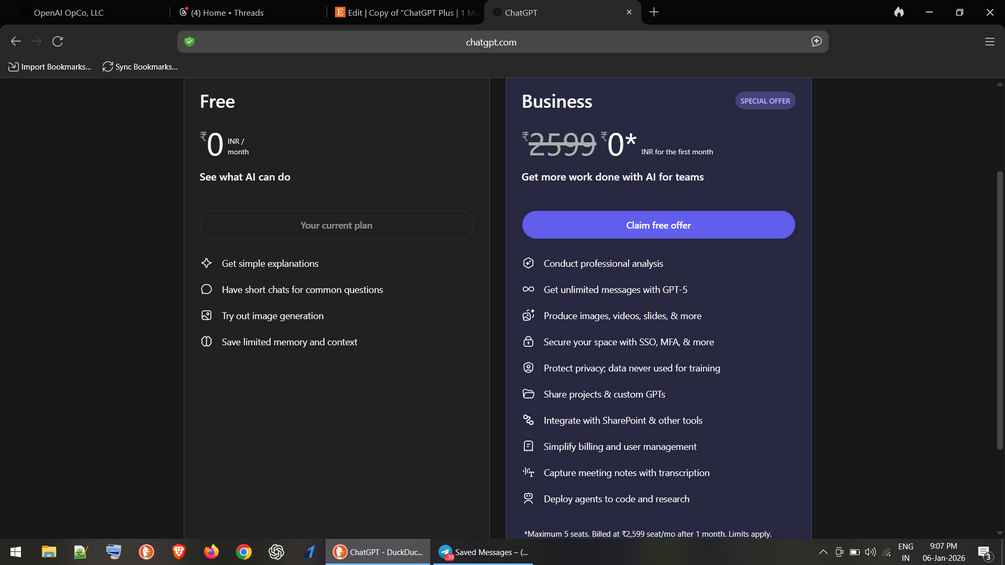Viewport: 1005px width, 565px height.
Task: Click the Your current plan button
Action: (336, 225)
